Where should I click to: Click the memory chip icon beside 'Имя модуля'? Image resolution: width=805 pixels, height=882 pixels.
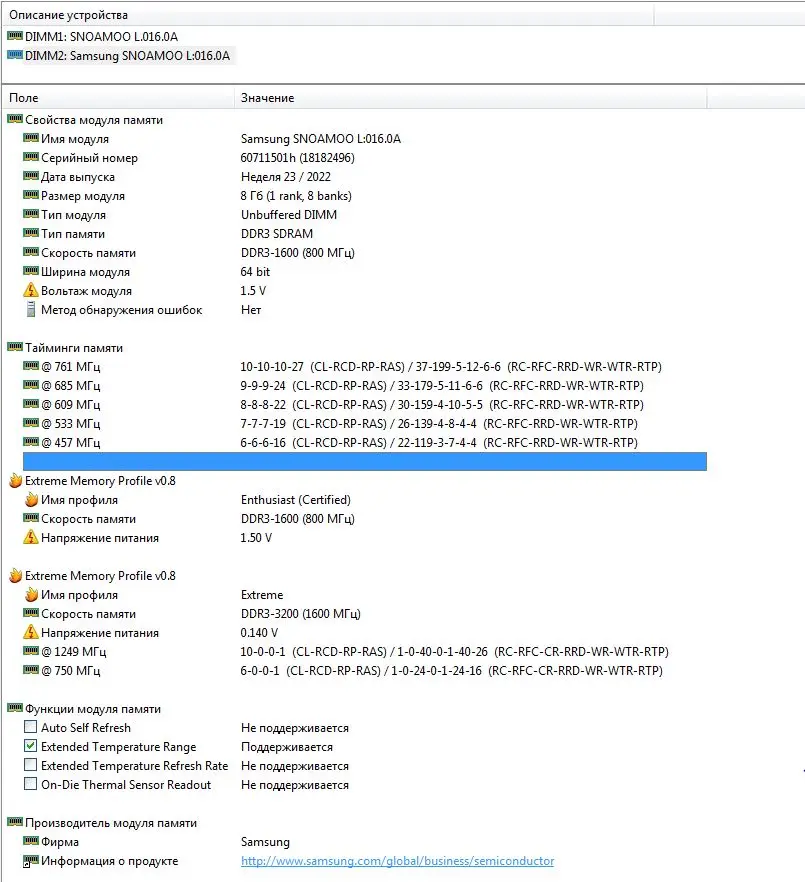point(30,138)
